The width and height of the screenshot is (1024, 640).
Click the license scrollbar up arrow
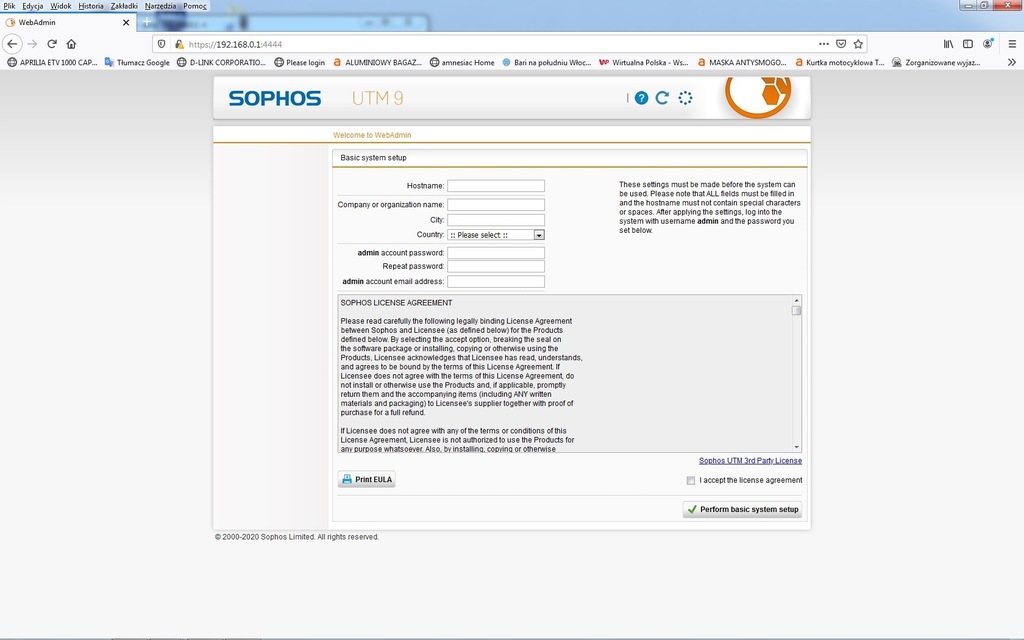[797, 300]
